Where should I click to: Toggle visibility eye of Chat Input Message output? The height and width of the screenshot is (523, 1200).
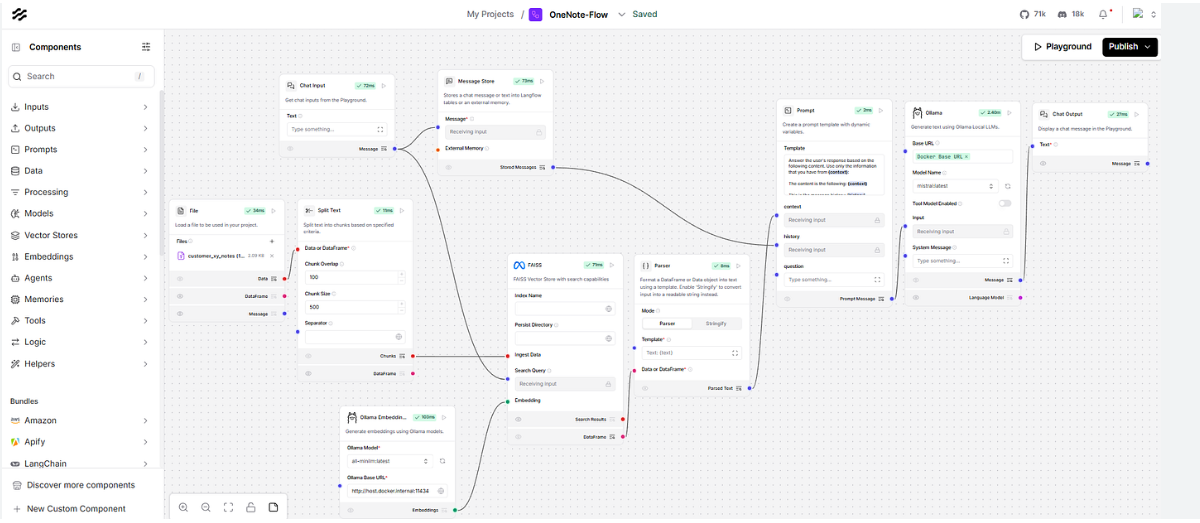pos(291,148)
